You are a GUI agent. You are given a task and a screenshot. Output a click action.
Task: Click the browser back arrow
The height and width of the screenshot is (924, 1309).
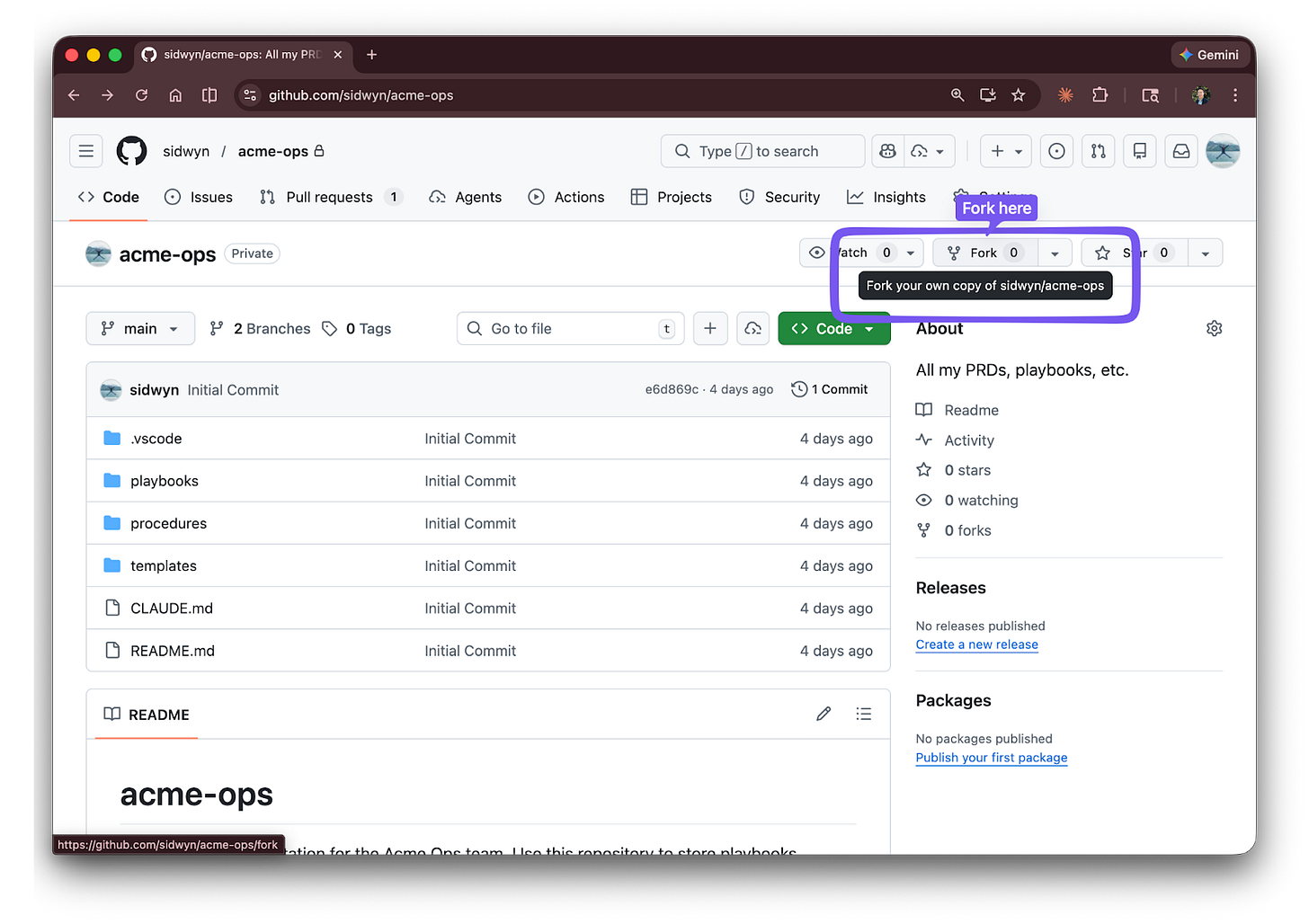coord(74,95)
